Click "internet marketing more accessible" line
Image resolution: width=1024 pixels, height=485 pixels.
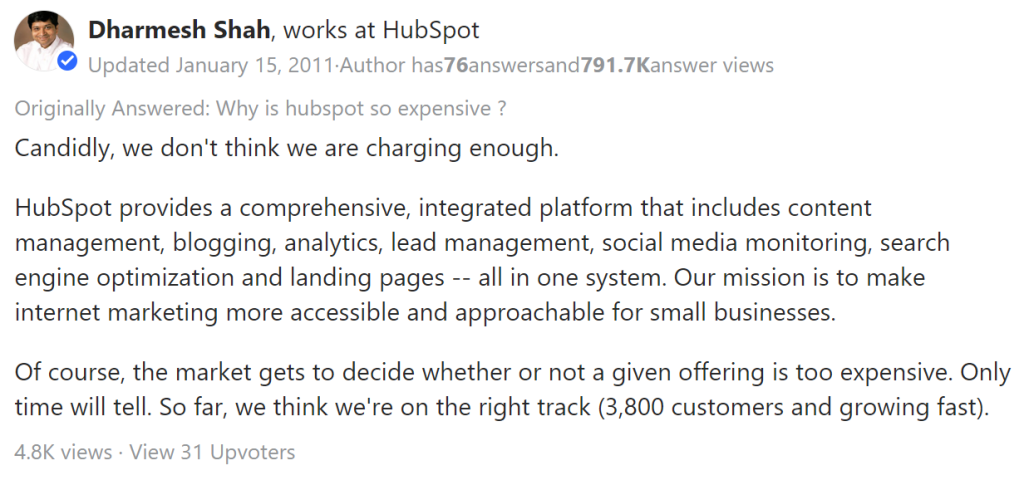coord(424,313)
